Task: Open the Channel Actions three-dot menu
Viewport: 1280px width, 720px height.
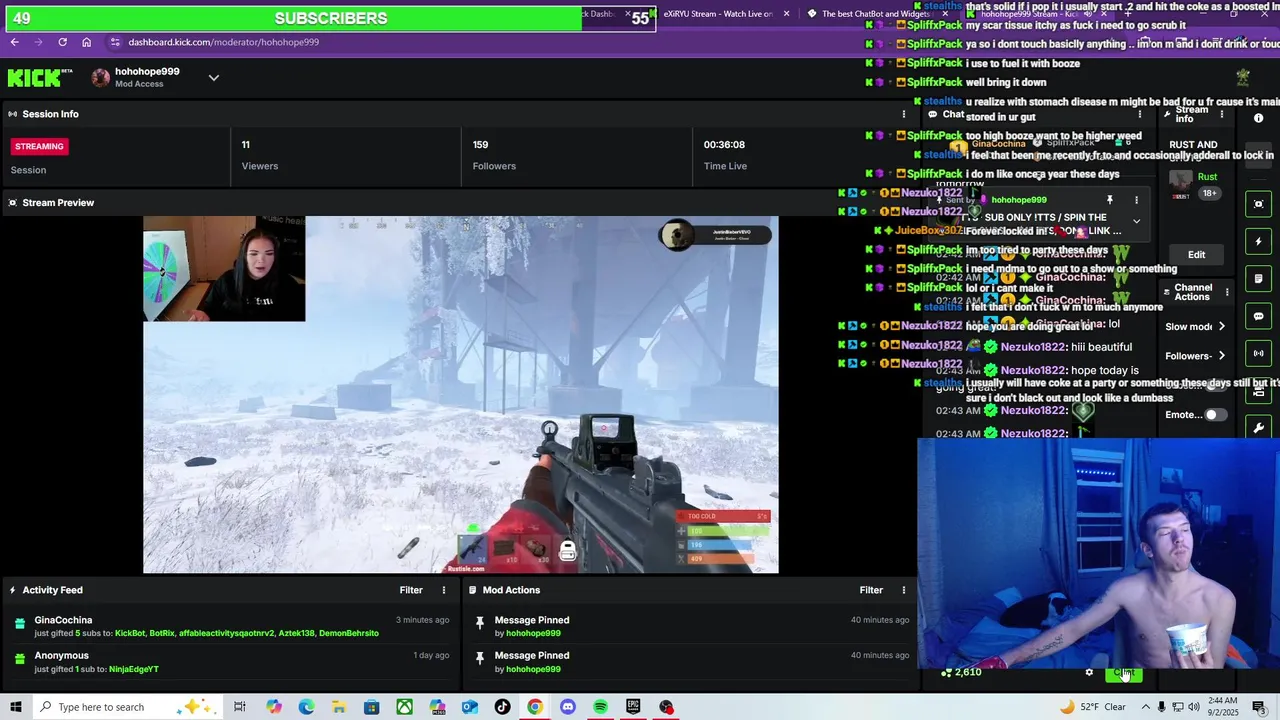Action: 1227,293
